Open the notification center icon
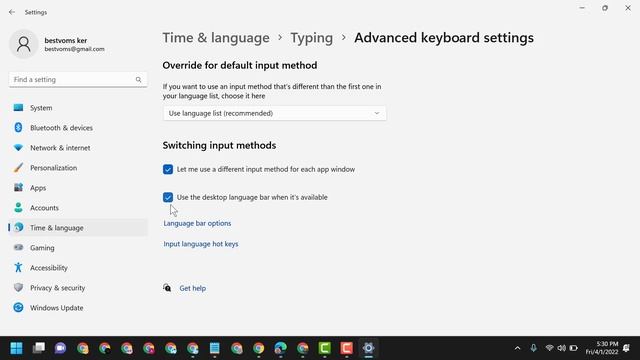Viewport: 640px width, 360px height. (x=627, y=348)
